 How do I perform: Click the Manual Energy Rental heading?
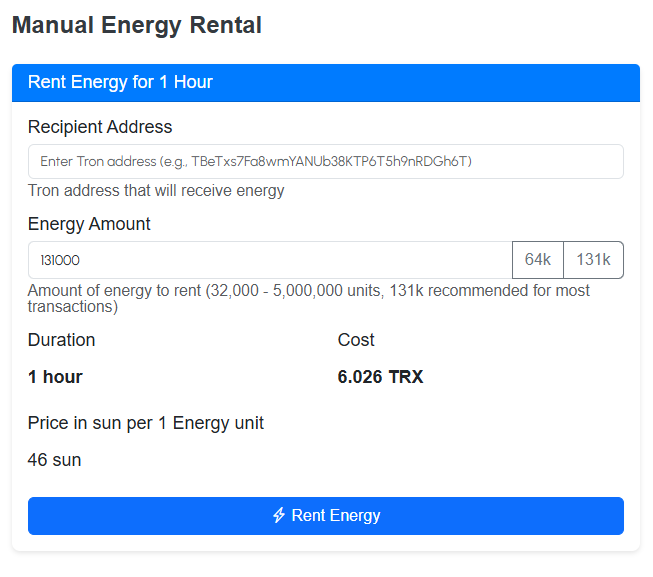pyautogui.click(x=137, y=25)
